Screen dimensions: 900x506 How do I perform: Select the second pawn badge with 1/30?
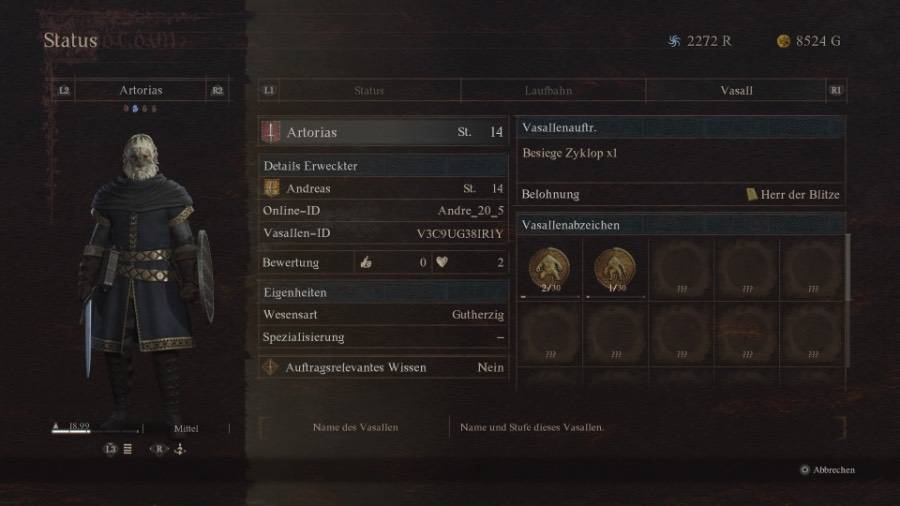(615, 268)
